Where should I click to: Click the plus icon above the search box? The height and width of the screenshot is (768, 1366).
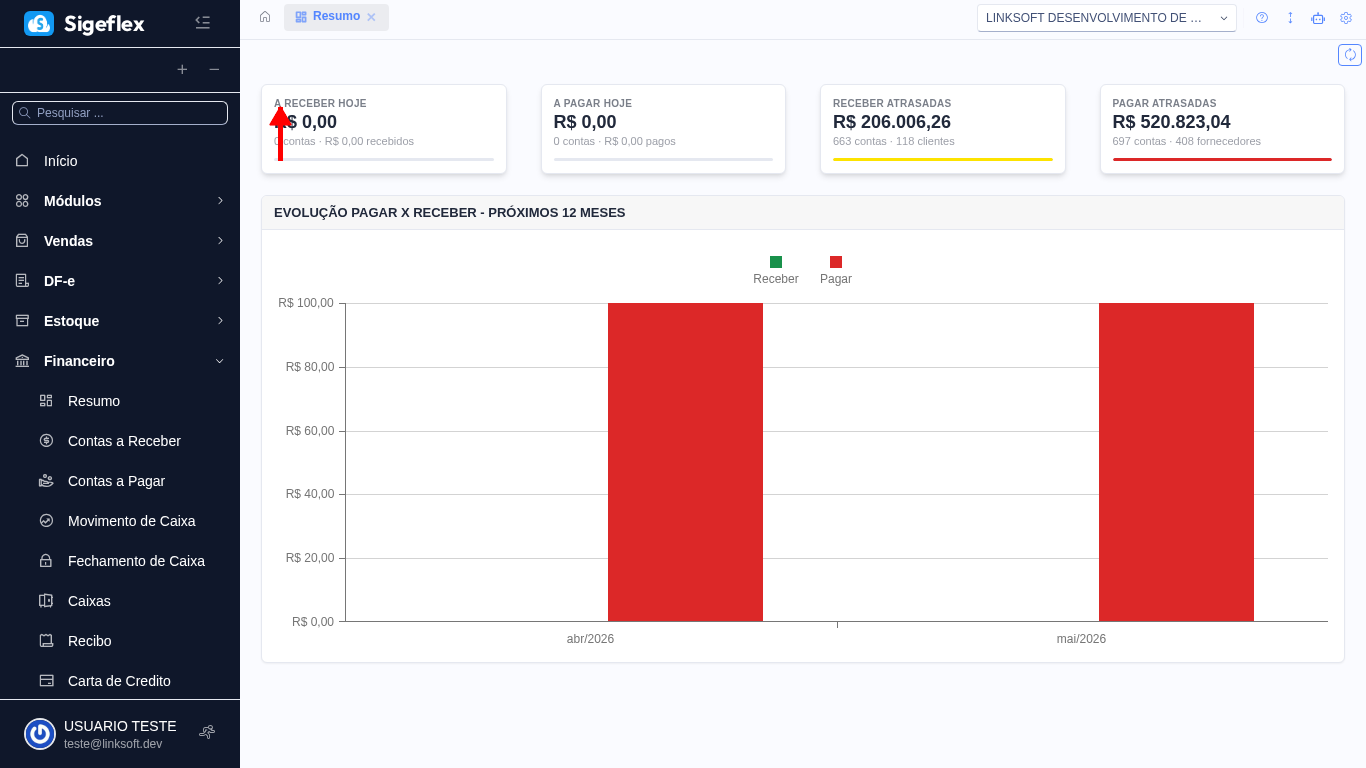[182, 70]
